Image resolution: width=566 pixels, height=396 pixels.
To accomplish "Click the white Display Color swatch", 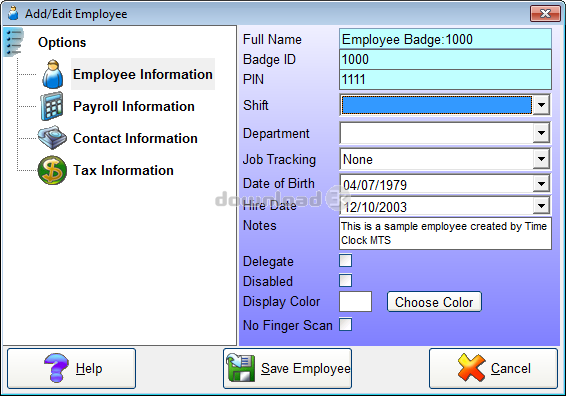I will point(355,302).
